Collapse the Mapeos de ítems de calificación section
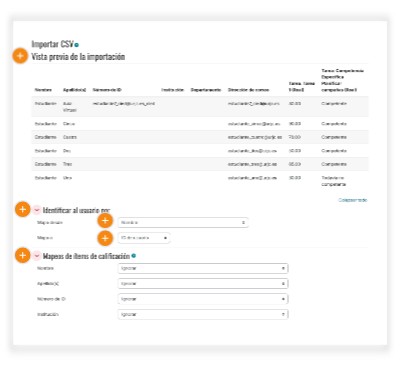Screen dimensions: 400x366 pyautogui.click(x=37, y=256)
